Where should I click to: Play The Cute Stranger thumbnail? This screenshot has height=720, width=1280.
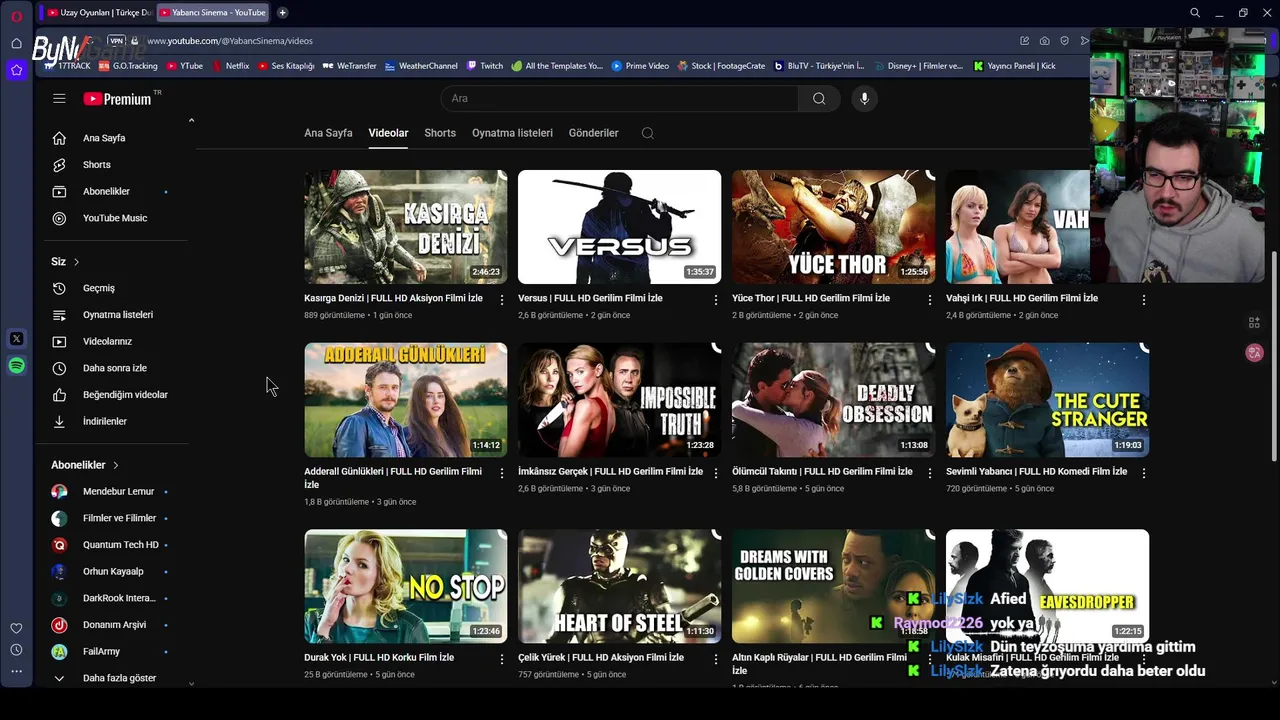click(x=1047, y=400)
